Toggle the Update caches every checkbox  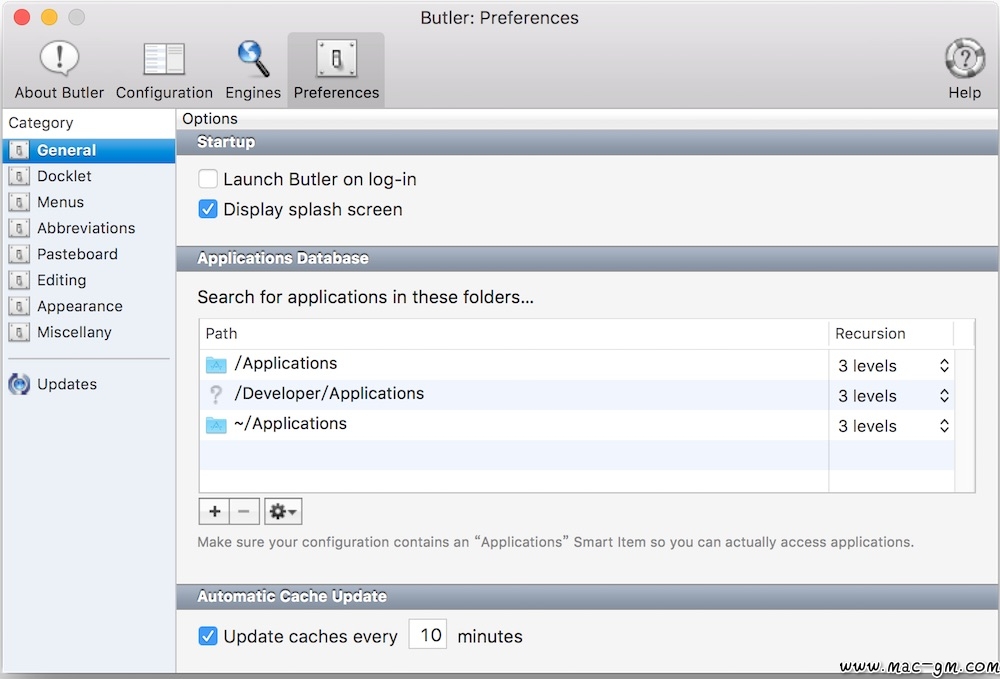(x=208, y=636)
